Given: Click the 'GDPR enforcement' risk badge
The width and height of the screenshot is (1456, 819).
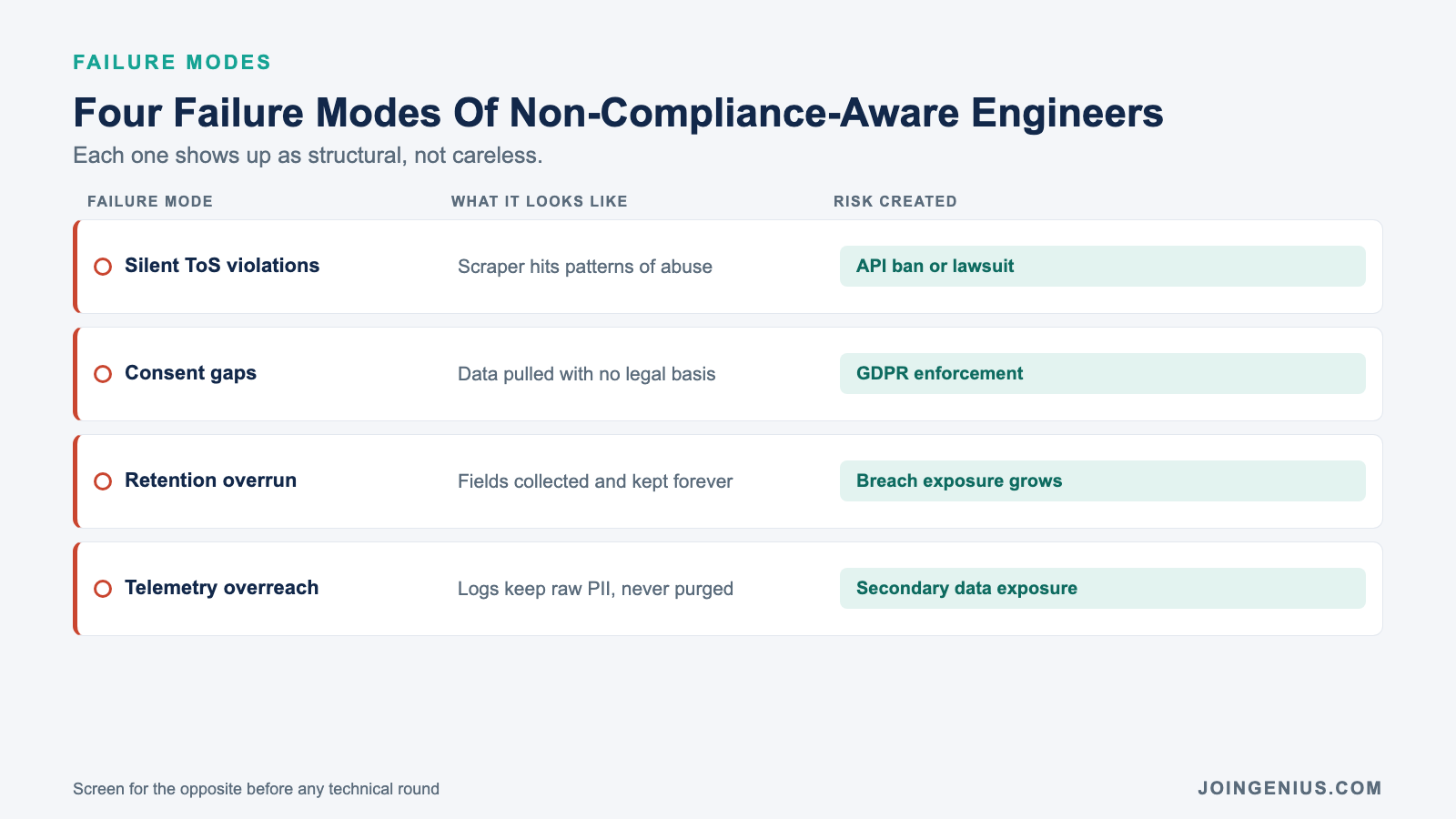Looking at the screenshot, I should coord(1102,374).
